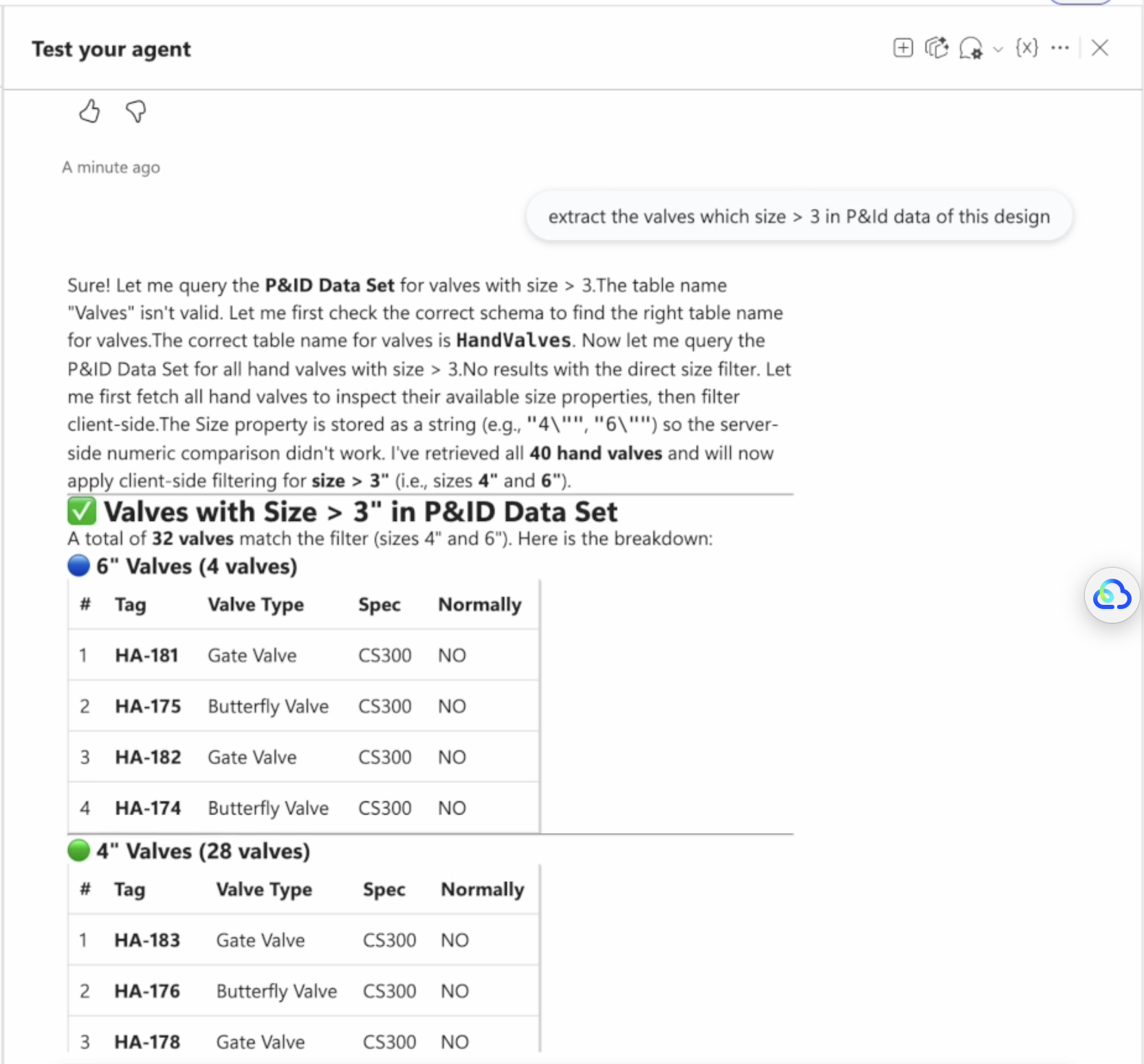Click the floating cloud assistant icon
The height and width of the screenshot is (1064, 1144).
1112,595
